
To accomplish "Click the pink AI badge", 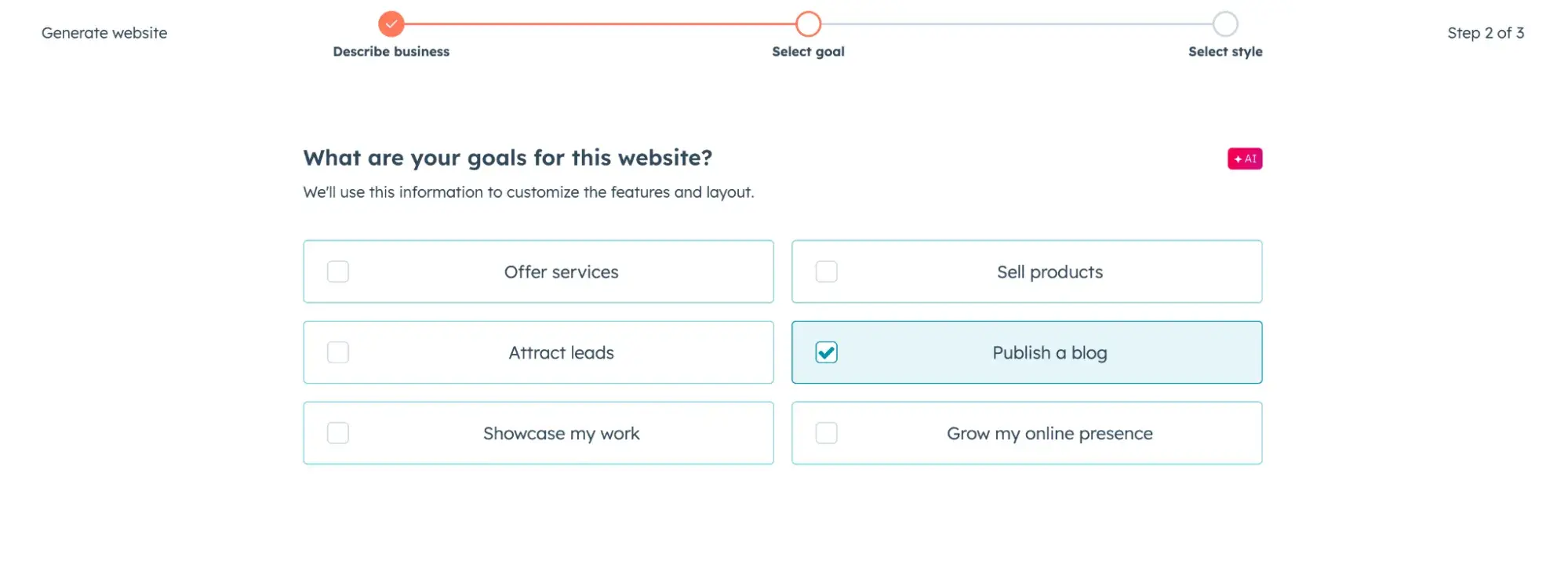I will [1244, 158].
